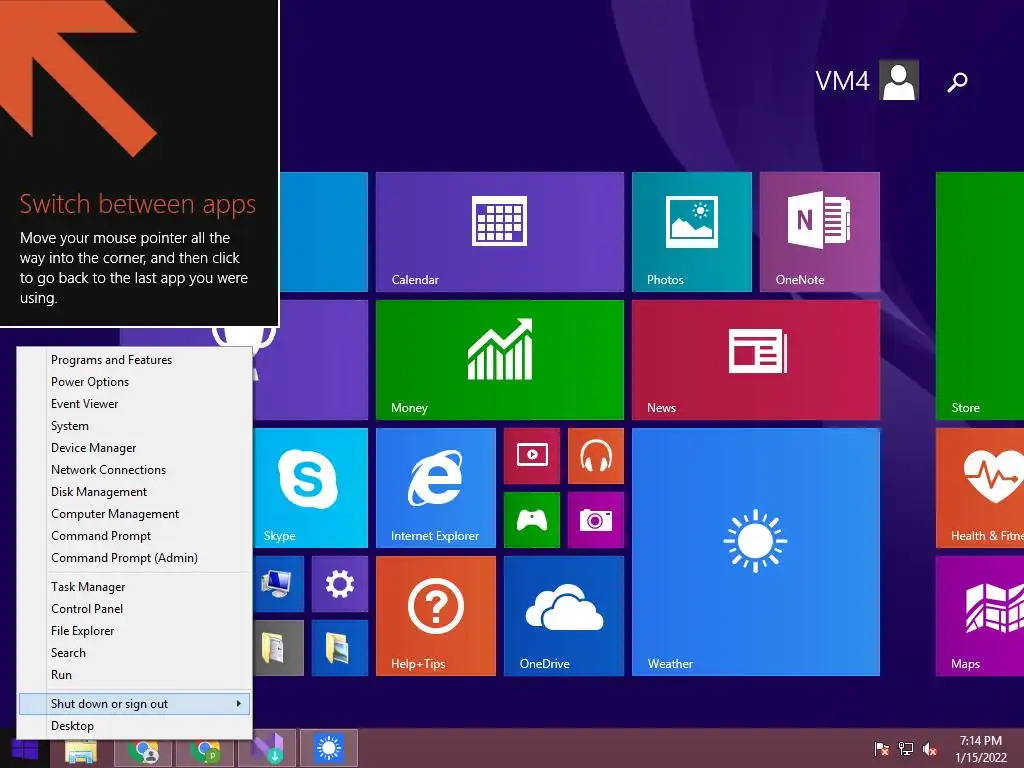Image resolution: width=1024 pixels, height=768 pixels.
Task: Open the This PC monitor tile
Action: coord(279,584)
